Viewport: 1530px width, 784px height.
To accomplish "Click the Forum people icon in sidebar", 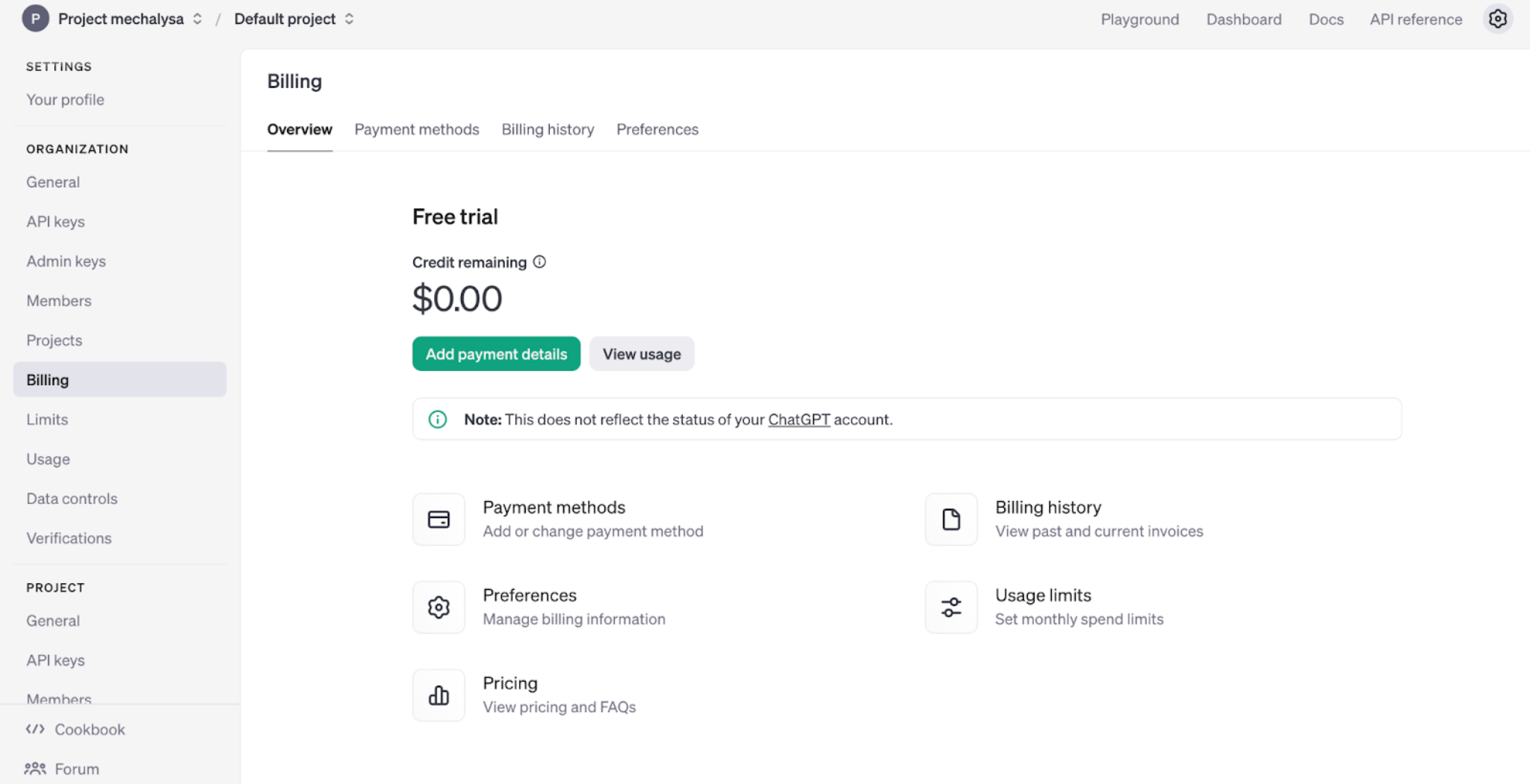I will tap(35, 768).
